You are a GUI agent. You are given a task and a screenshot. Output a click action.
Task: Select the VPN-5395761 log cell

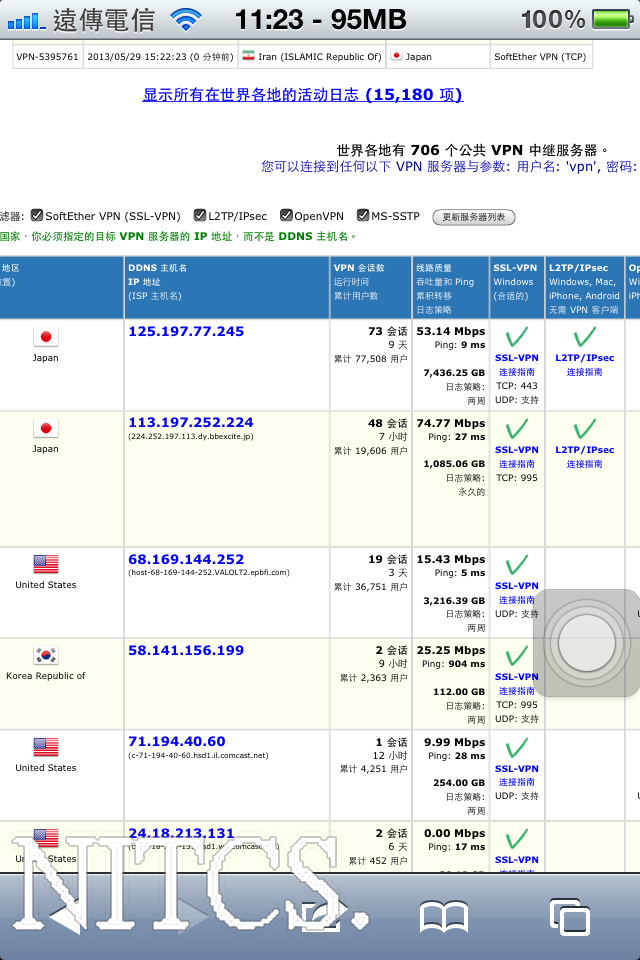(x=47, y=57)
